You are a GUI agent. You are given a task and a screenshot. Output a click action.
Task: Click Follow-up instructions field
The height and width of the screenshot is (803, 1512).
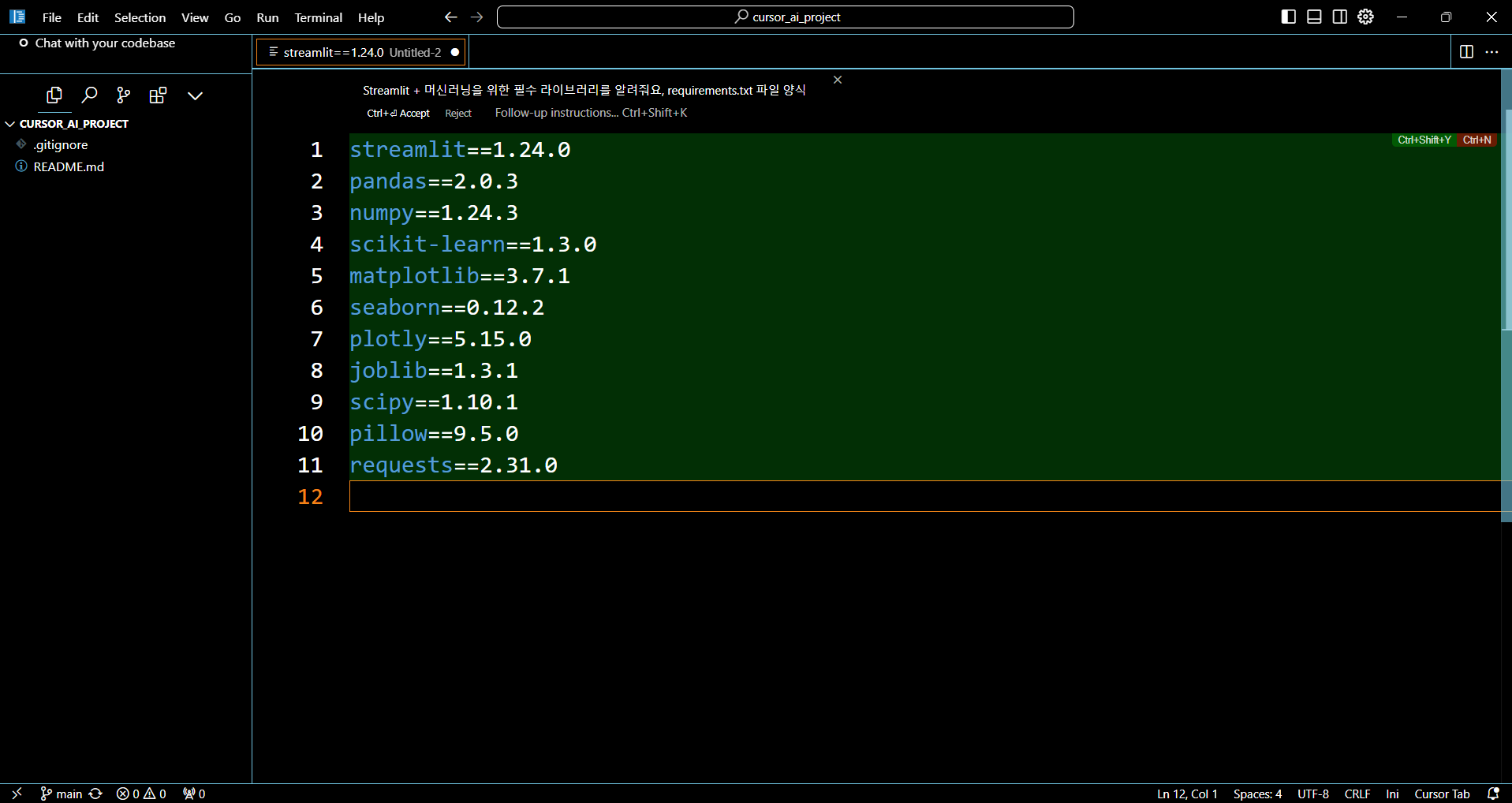pos(591,113)
